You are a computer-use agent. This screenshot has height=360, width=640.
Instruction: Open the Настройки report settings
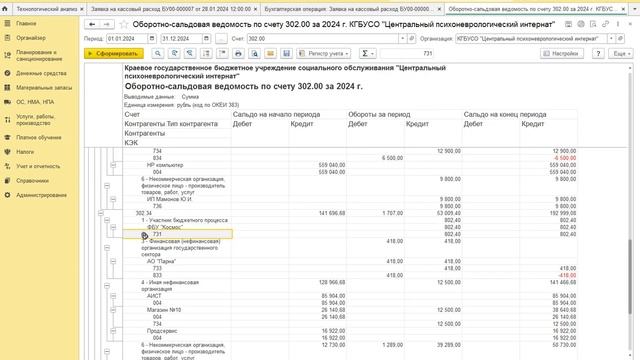562,53
